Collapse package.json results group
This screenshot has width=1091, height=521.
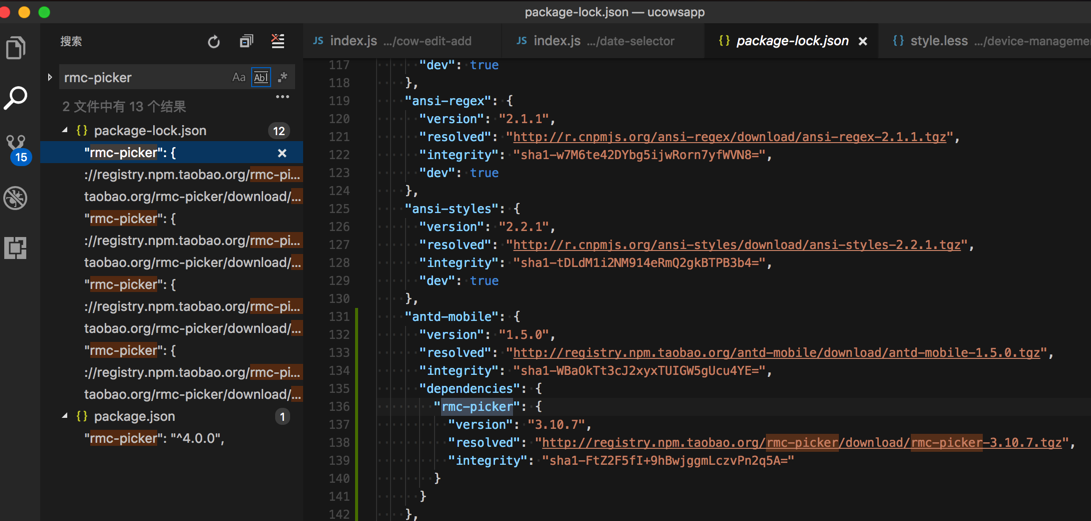pyautogui.click(x=65, y=417)
